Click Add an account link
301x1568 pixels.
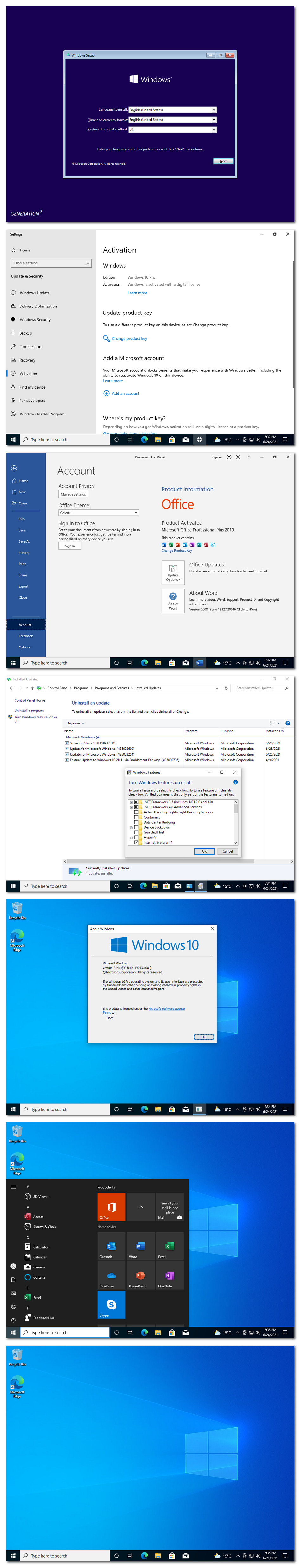(125, 393)
